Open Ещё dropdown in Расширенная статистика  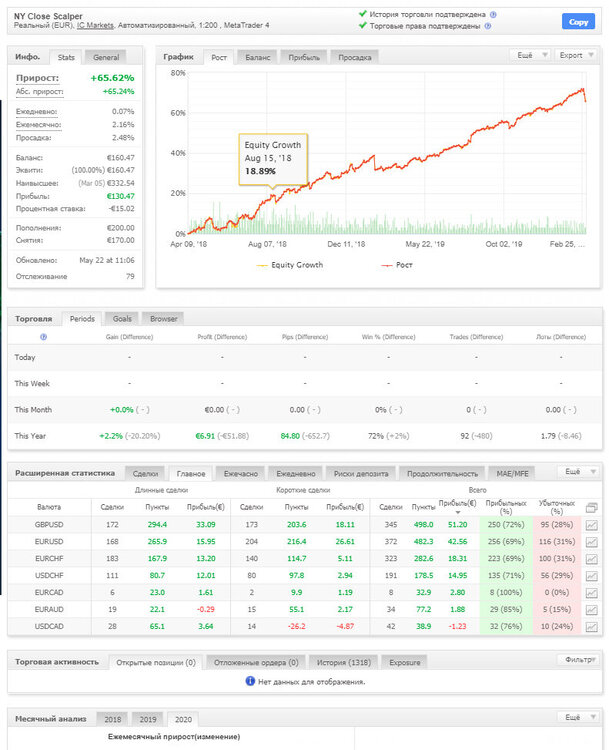click(x=578, y=472)
